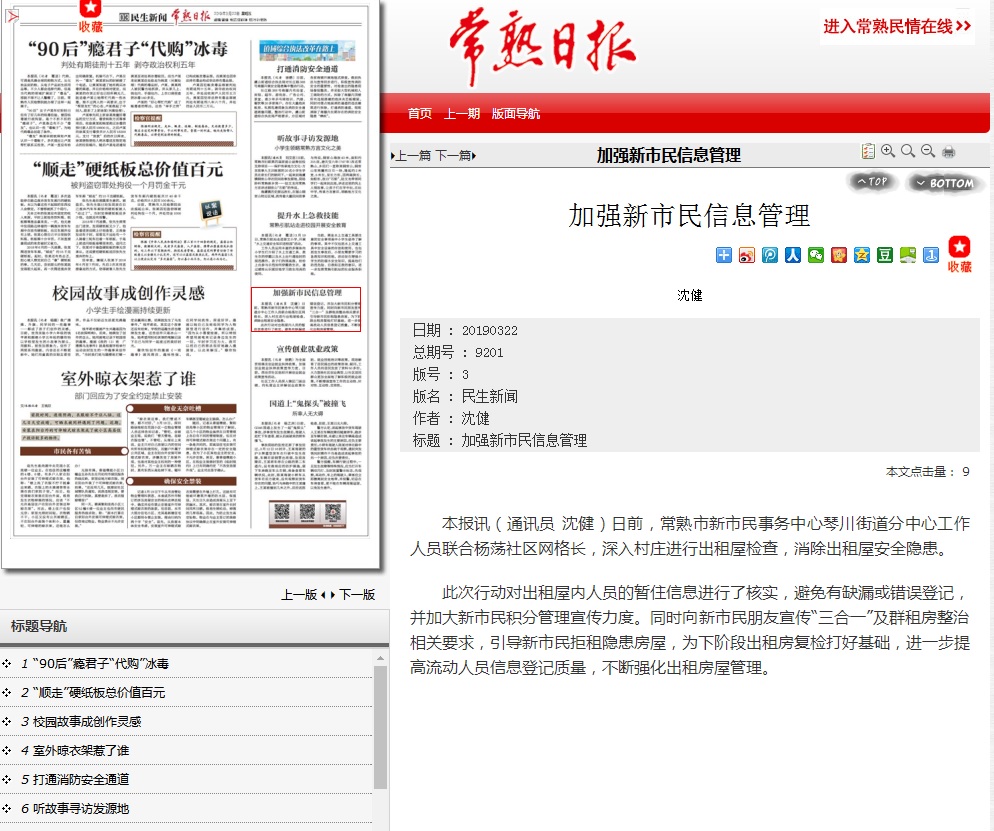994x831 pixels.
Task: Open the article comment clipboard icon
Action: (x=868, y=151)
